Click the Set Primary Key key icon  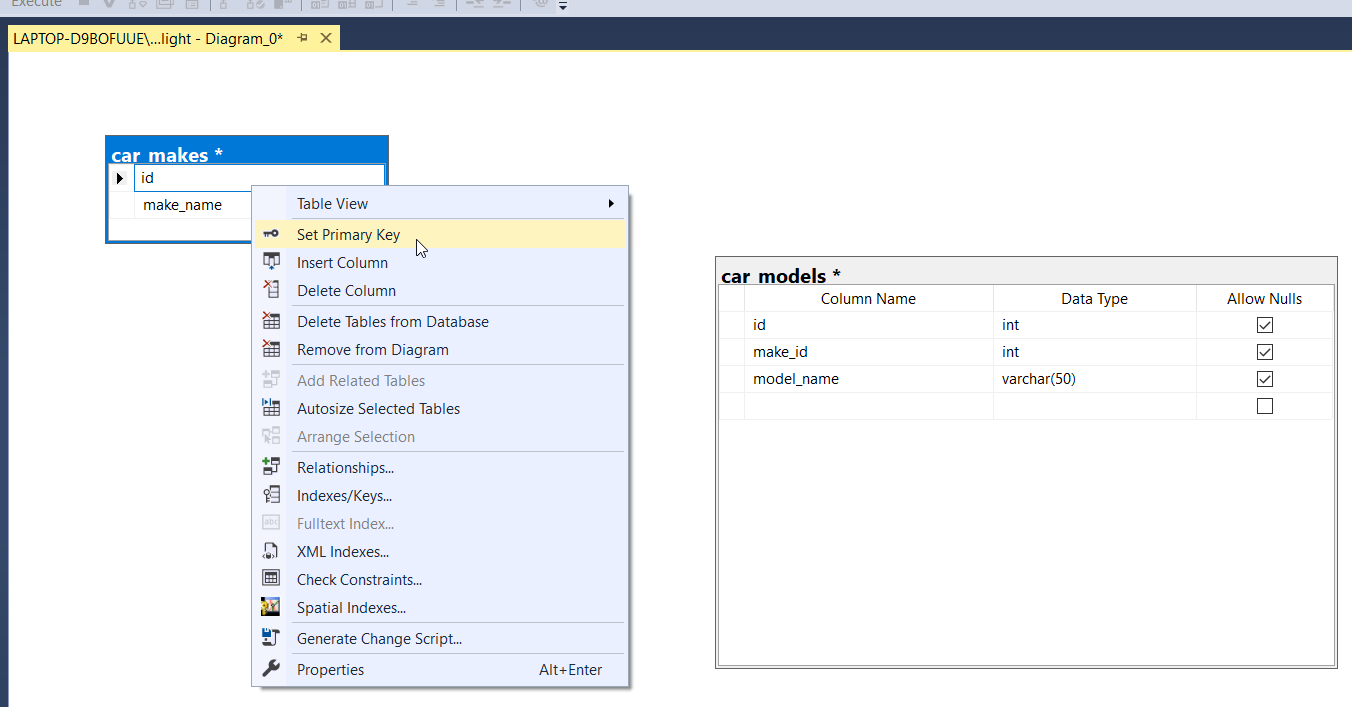[271, 234]
